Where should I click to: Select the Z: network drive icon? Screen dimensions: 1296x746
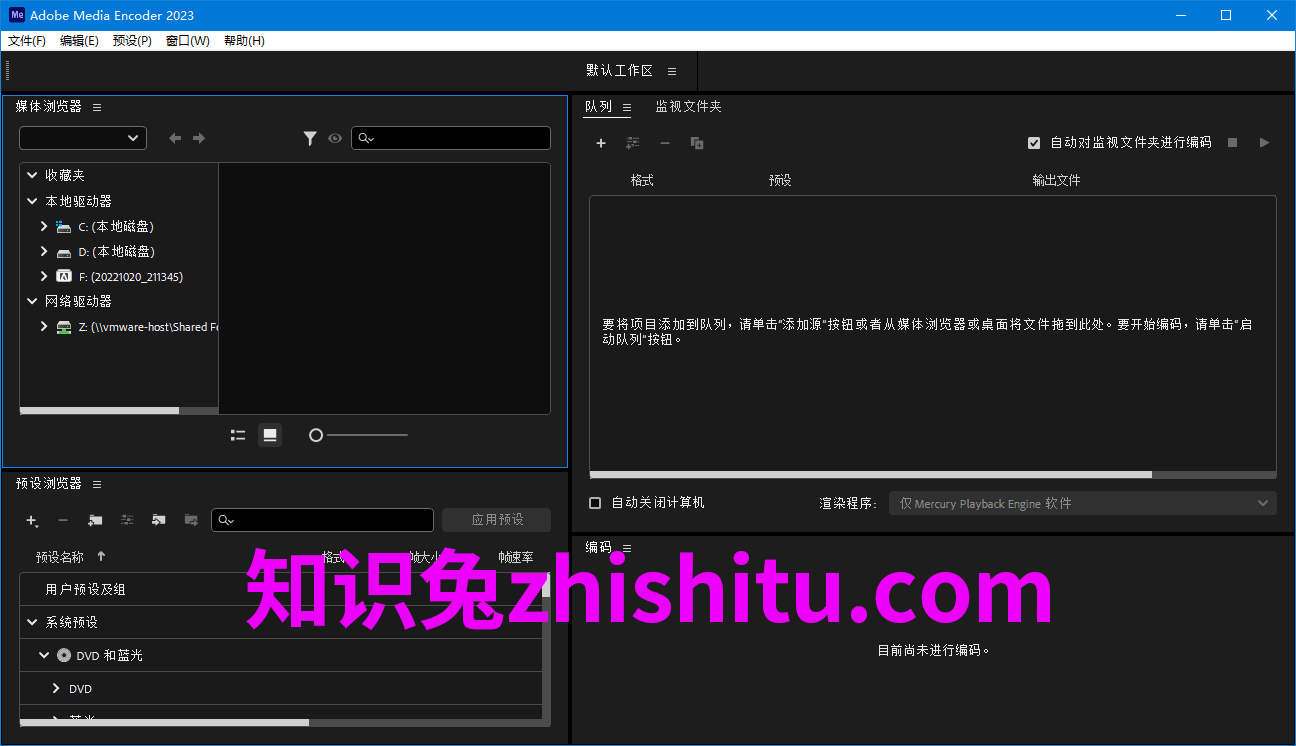[64, 327]
